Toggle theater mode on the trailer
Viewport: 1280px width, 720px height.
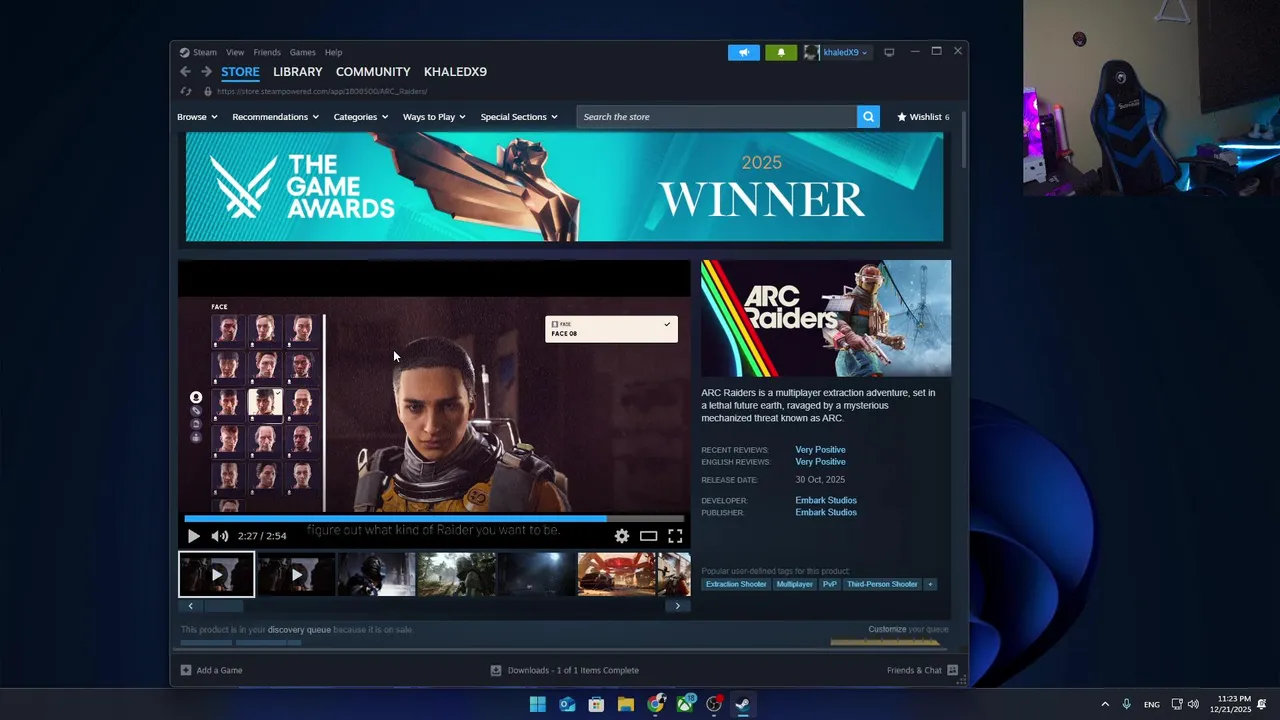pyautogui.click(x=649, y=536)
